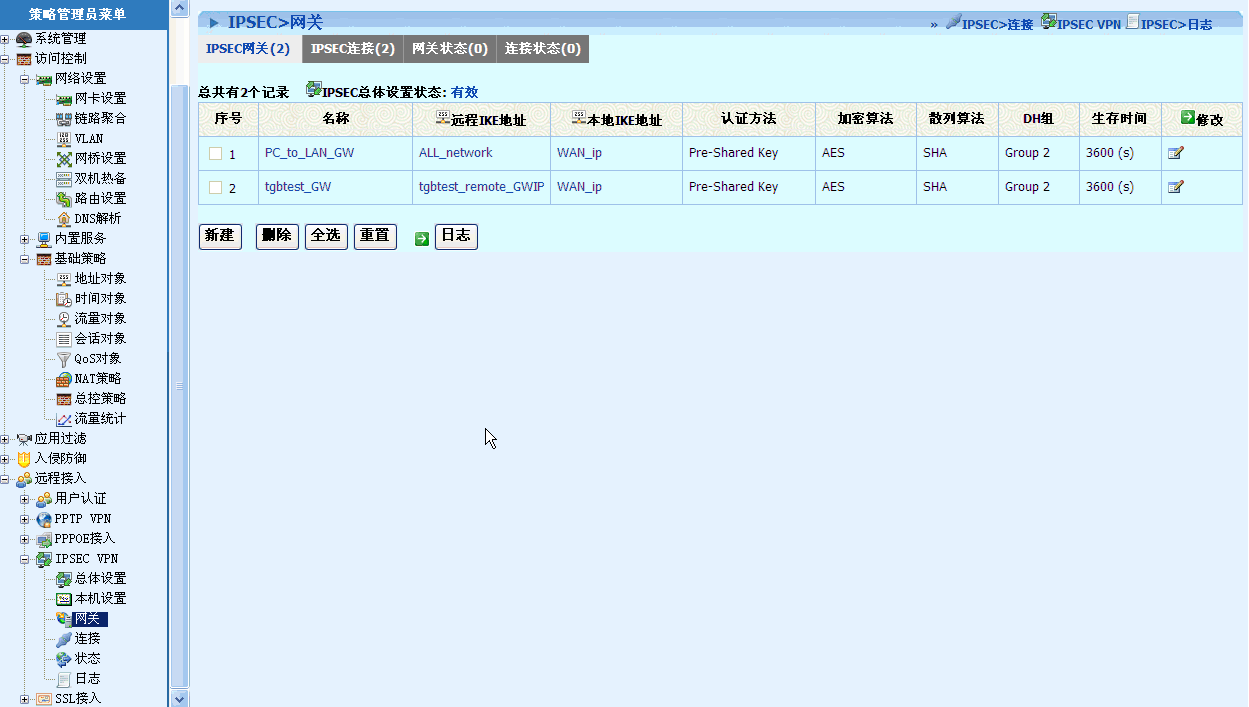Image resolution: width=1249 pixels, height=707 pixels.
Task: Open the 网关状态(0) tab
Action: (x=450, y=49)
